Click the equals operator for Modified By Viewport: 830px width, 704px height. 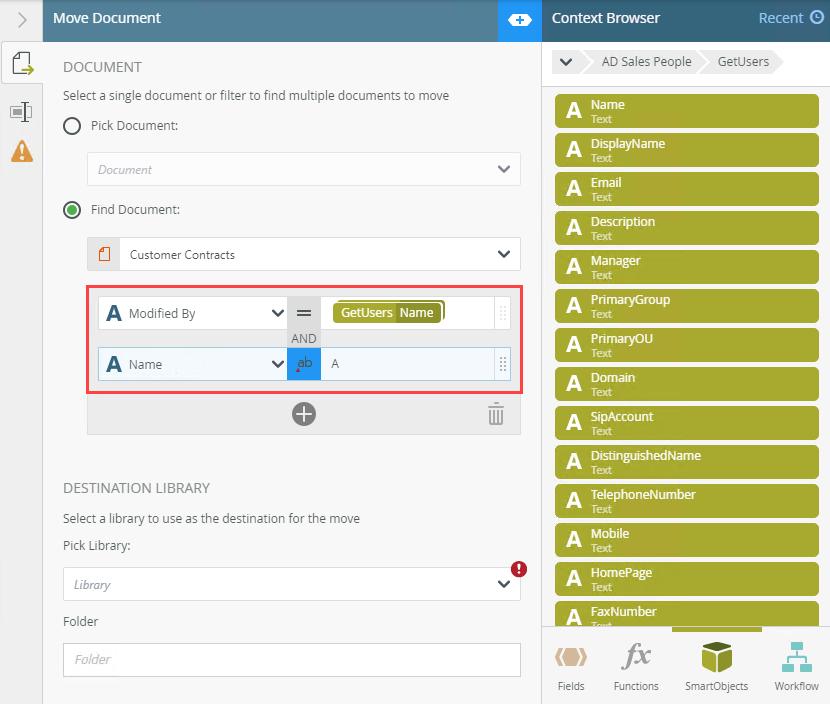pyautogui.click(x=304, y=313)
